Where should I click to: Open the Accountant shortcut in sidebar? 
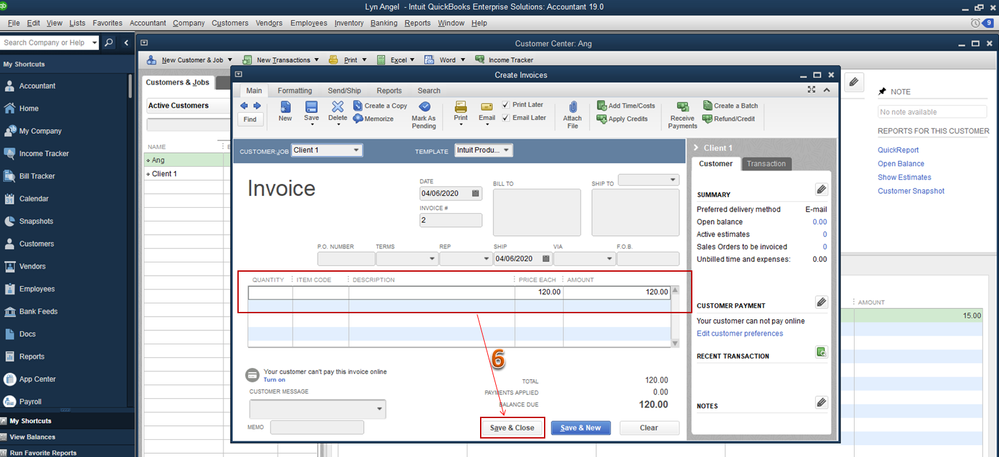37,86
